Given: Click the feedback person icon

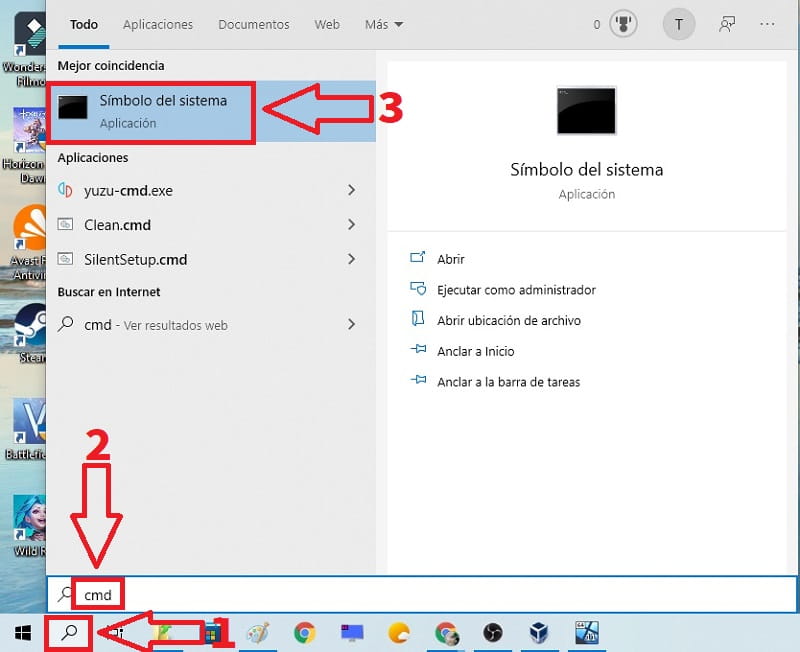Looking at the screenshot, I should (727, 24).
